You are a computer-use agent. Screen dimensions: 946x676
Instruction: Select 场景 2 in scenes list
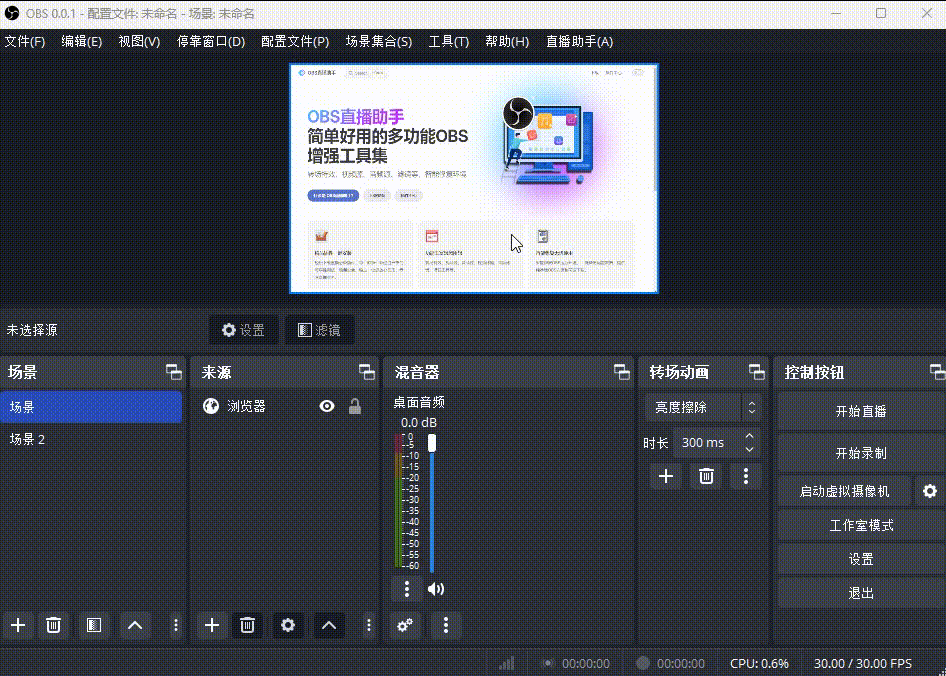click(x=91, y=439)
